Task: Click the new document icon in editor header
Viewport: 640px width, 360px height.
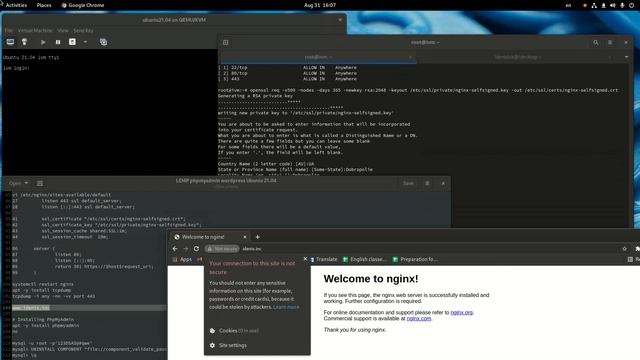Action: (40, 183)
